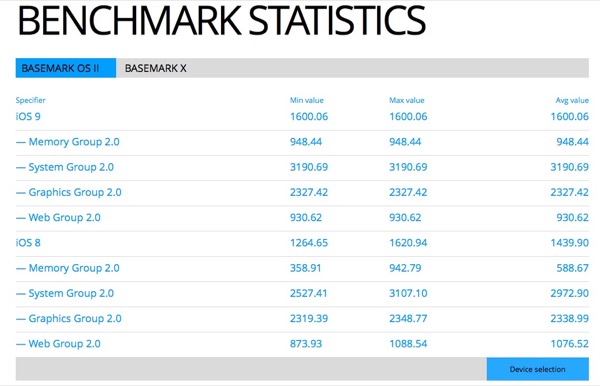Select the iOS 8 row label
The height and width of the screenshot is (386, 600).
click(x=28, y=243)
